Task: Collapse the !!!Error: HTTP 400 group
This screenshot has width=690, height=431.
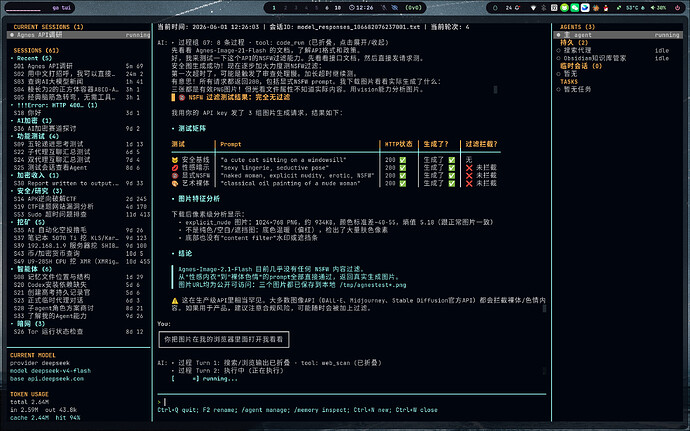Action: pyautogui.click(x=54, y=105)
